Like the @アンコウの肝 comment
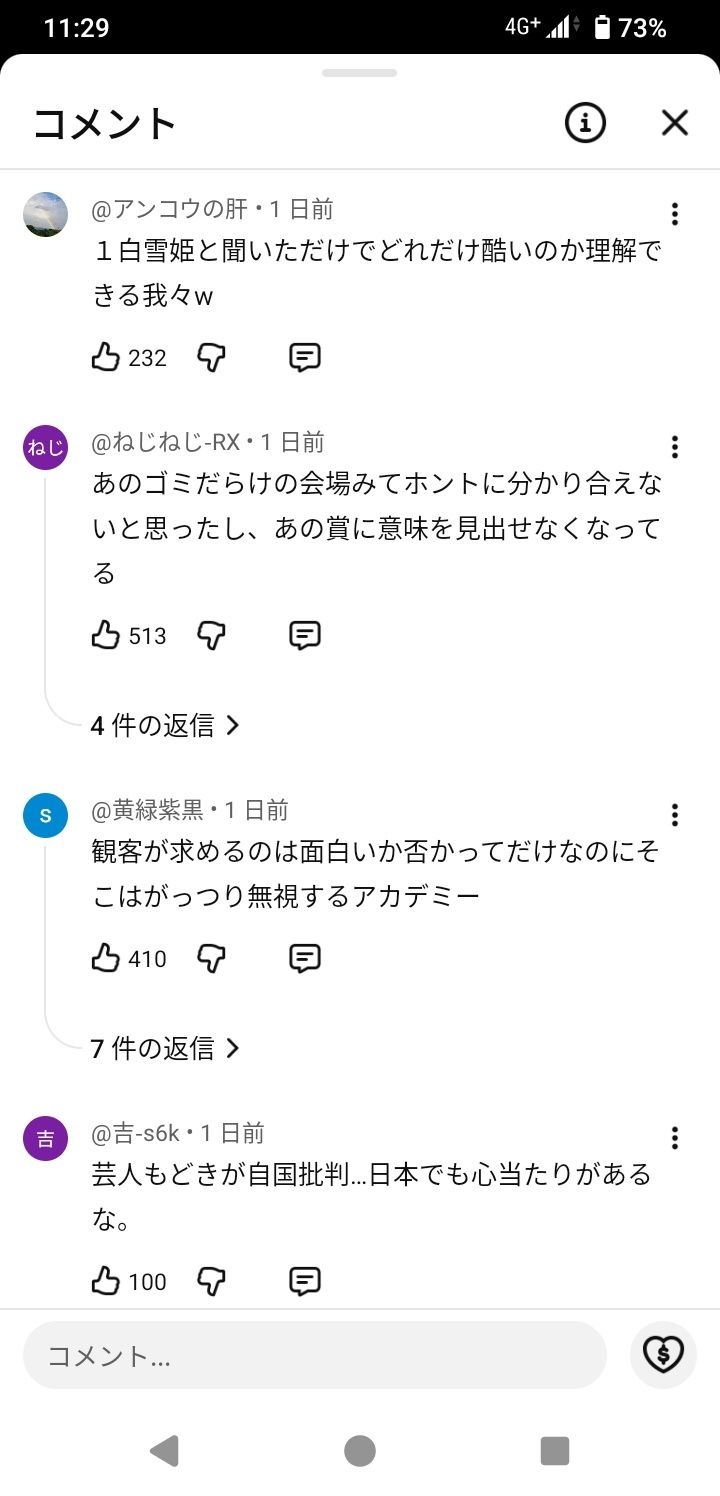 (x=106, y=357)
